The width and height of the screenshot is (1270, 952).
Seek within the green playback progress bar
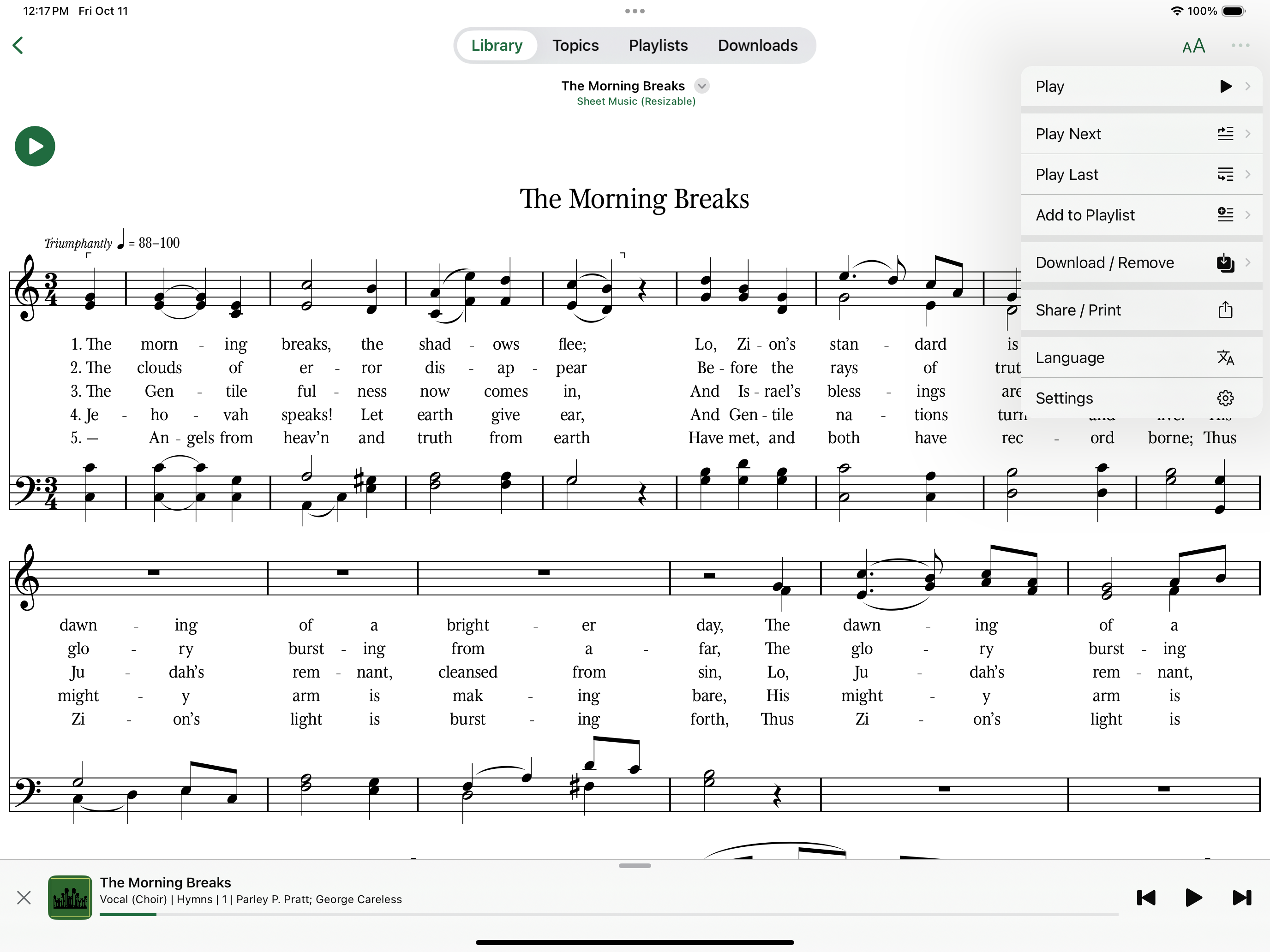(609, 915)
